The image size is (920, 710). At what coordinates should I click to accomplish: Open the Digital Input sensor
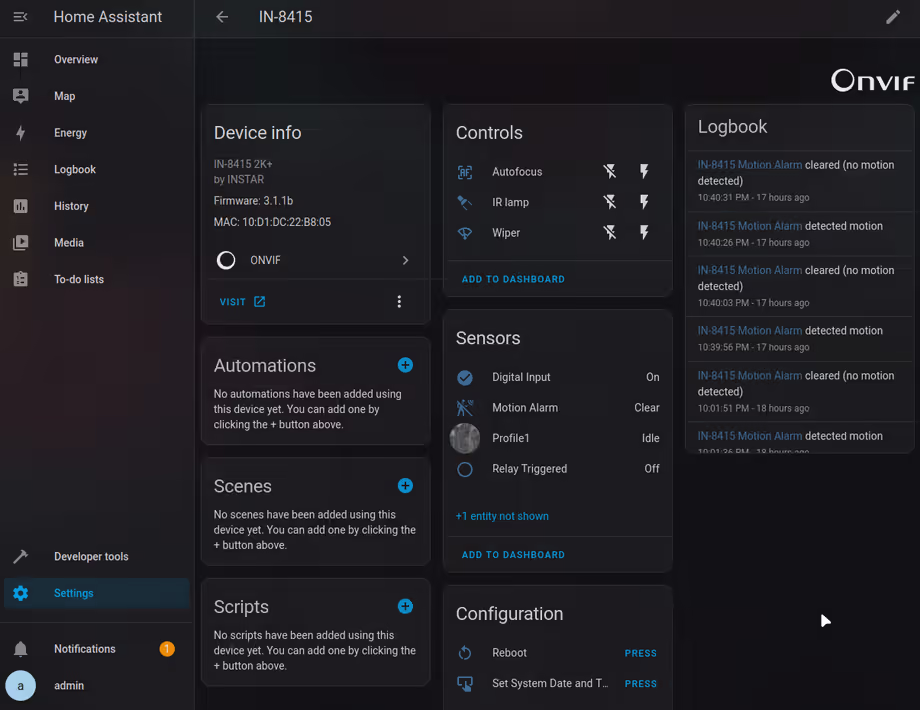[558, 377]
